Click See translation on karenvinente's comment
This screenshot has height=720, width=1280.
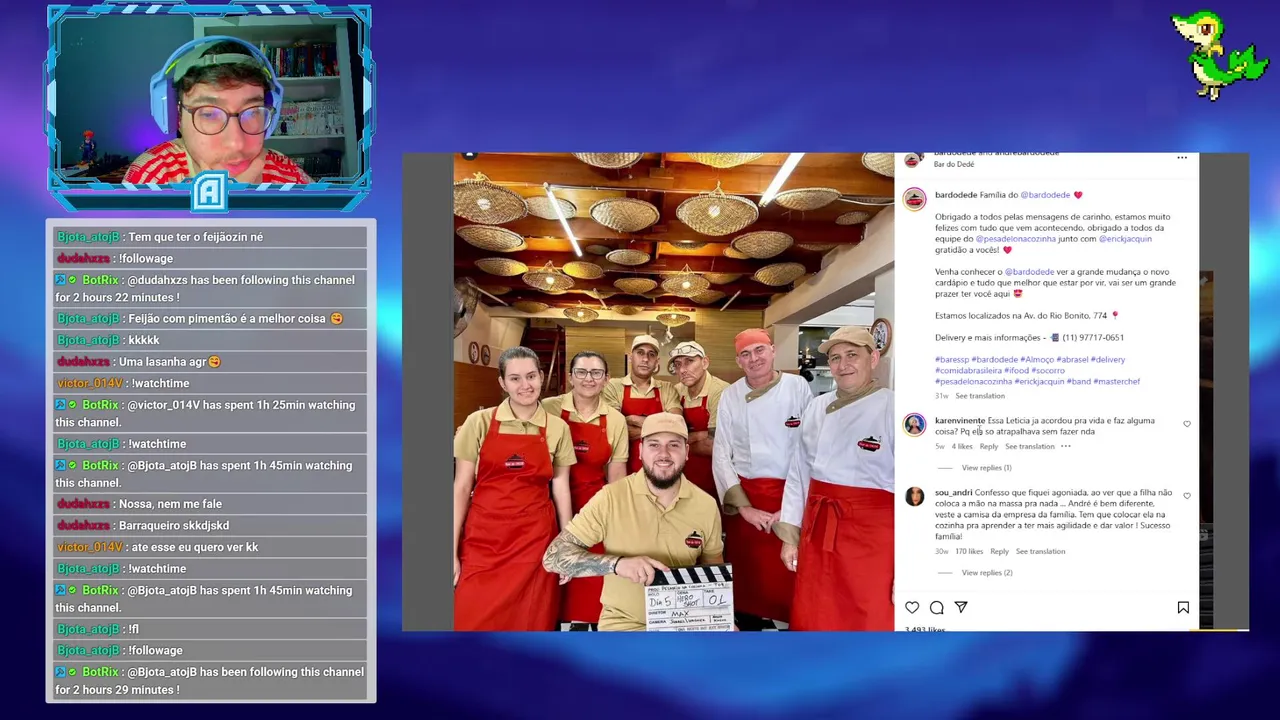pos(1030,446)
